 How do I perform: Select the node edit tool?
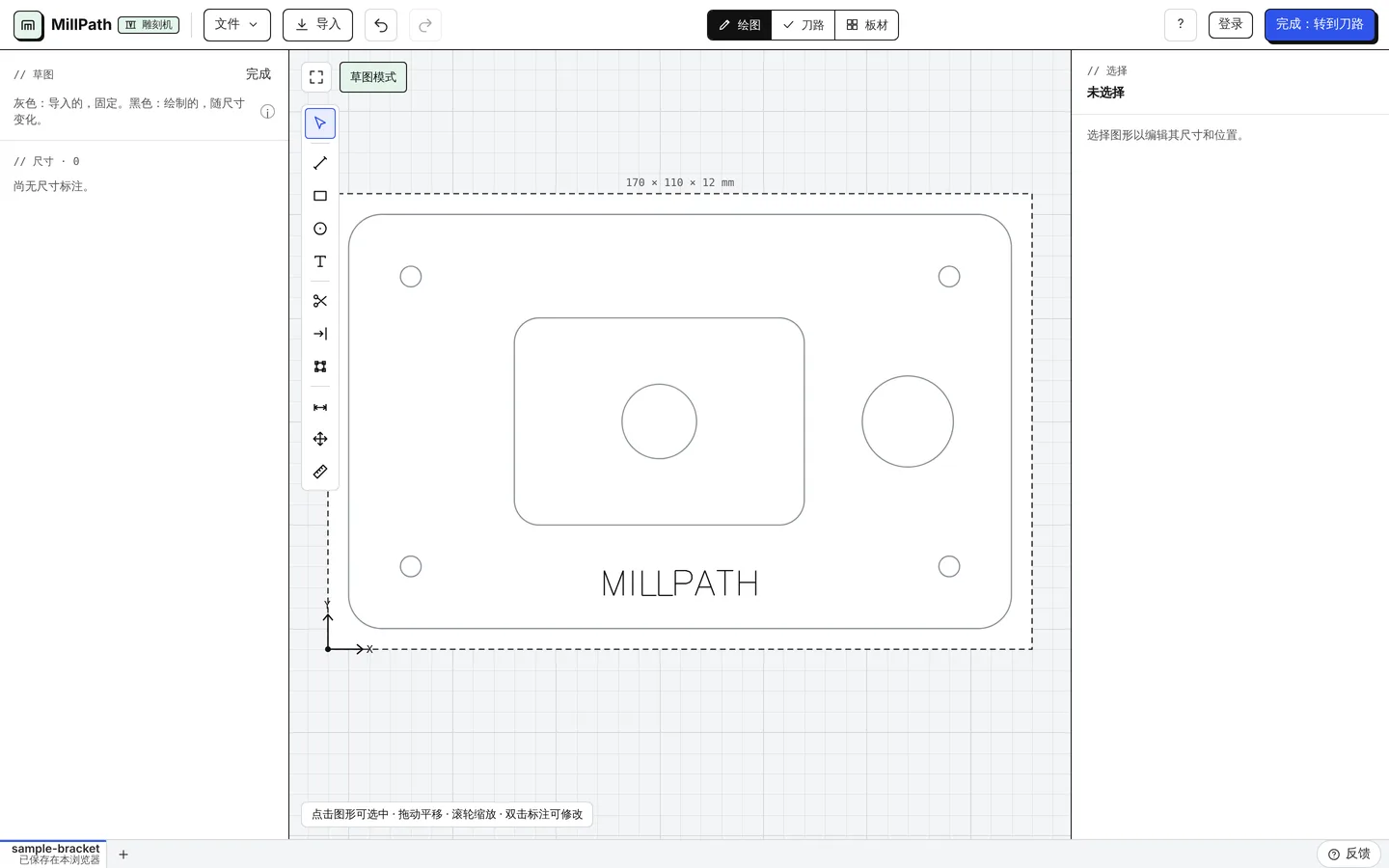[320, 366]
